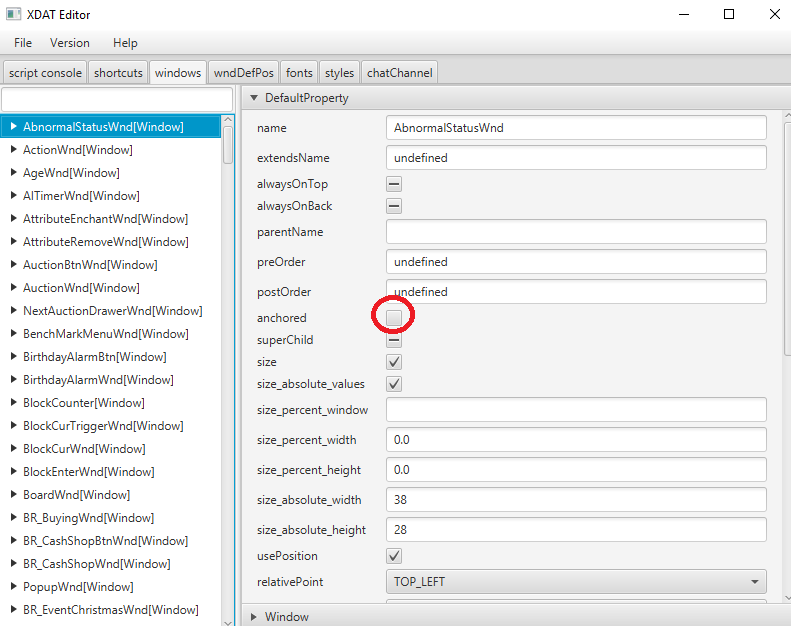791x626 pixels.
Task: Click the empty parentName field
Action: click(576, 232)
